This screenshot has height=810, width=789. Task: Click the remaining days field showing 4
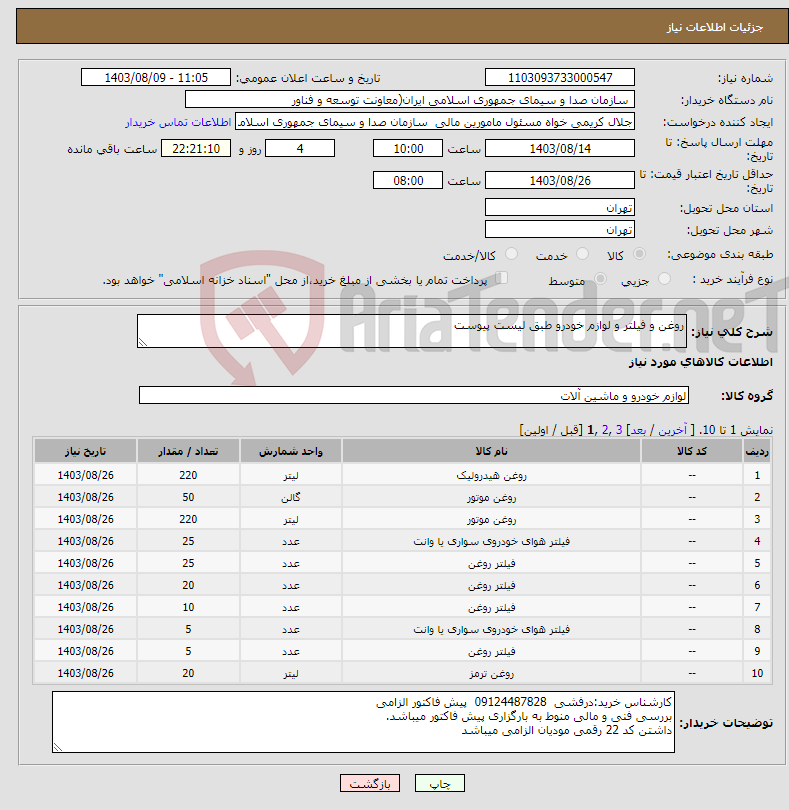coord(300,149)
